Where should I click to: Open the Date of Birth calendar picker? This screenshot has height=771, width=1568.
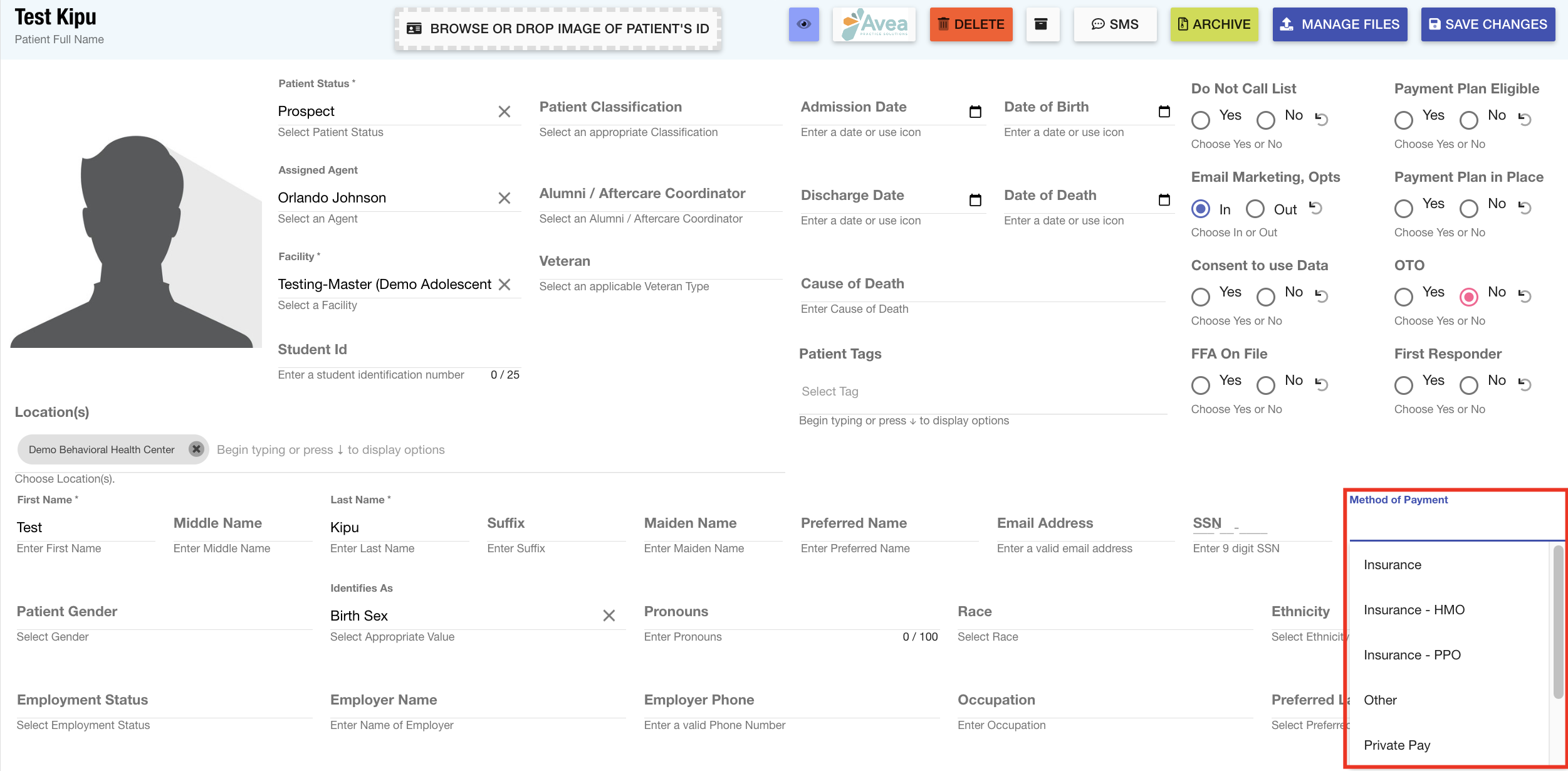tap(1164, 112)
